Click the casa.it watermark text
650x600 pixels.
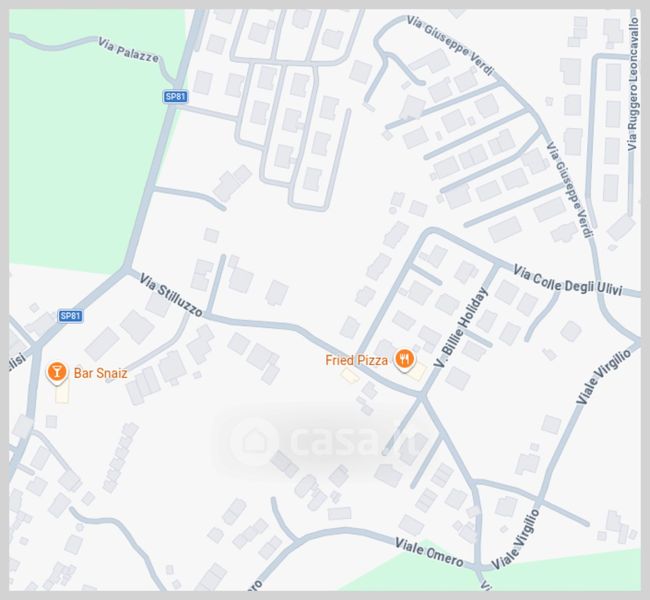click(x=352, y=441)
